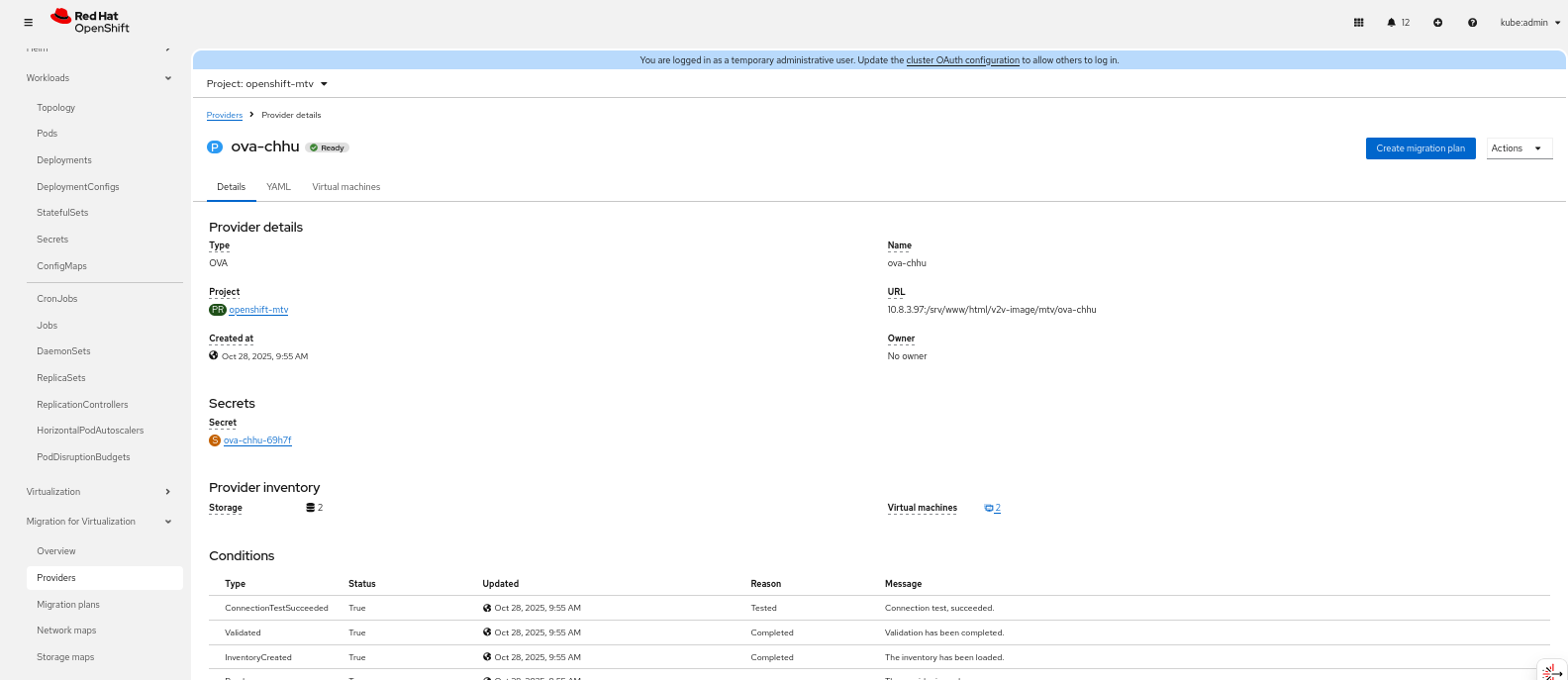Open Pods in the sidebar

pos(48,133)
